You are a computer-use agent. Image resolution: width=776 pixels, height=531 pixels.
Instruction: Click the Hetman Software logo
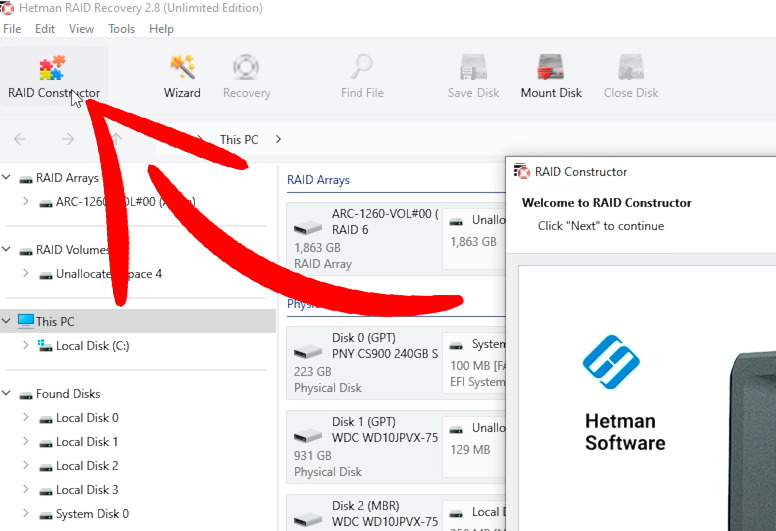tap(611, 362)
